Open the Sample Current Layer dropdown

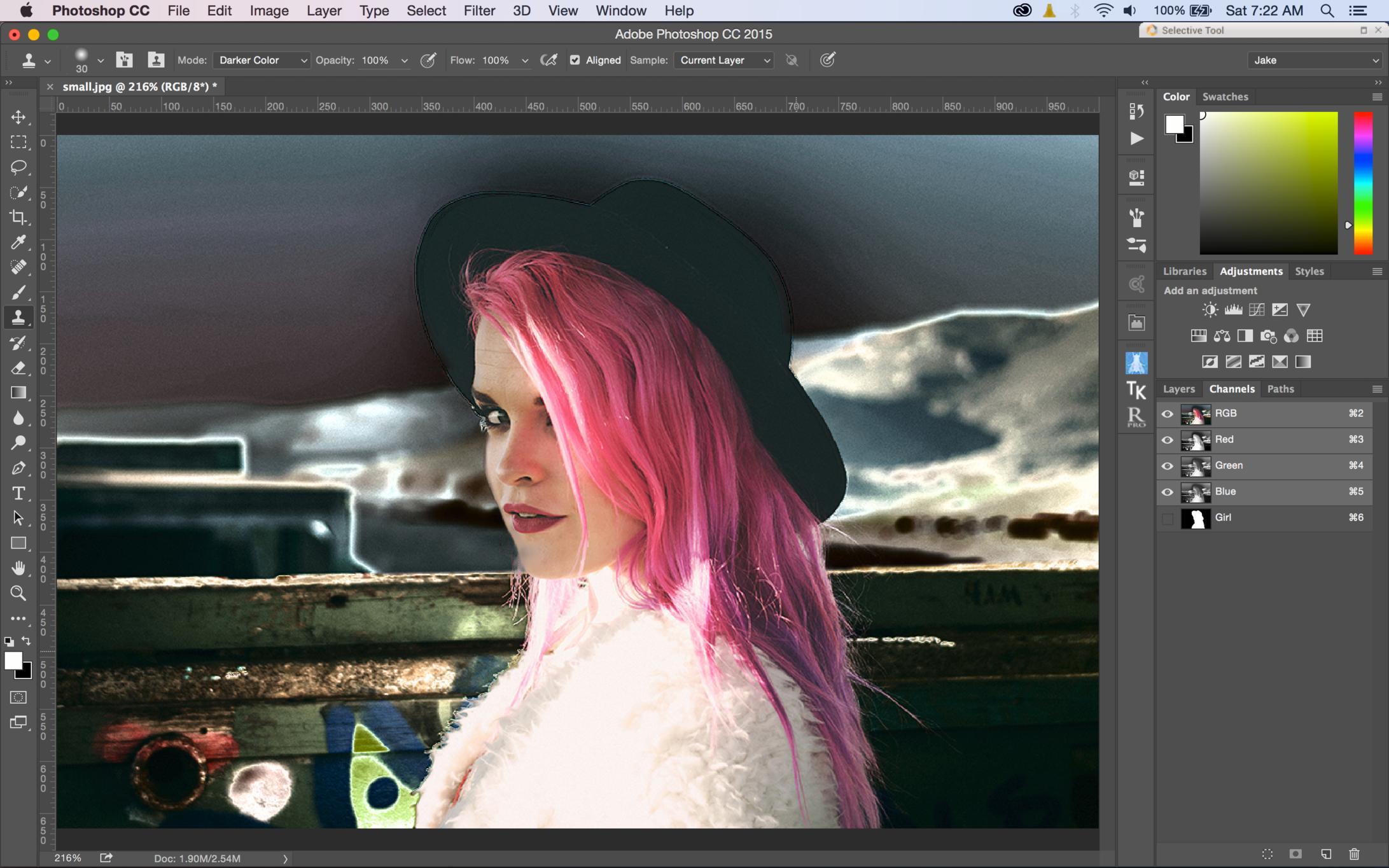click(x=724, y=60)
